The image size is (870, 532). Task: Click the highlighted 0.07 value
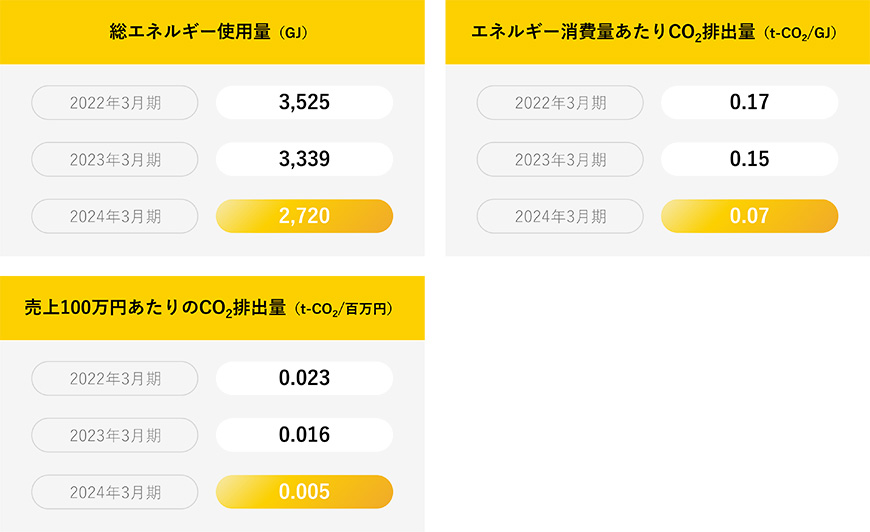pyautogui.click(x=750, y=216)
